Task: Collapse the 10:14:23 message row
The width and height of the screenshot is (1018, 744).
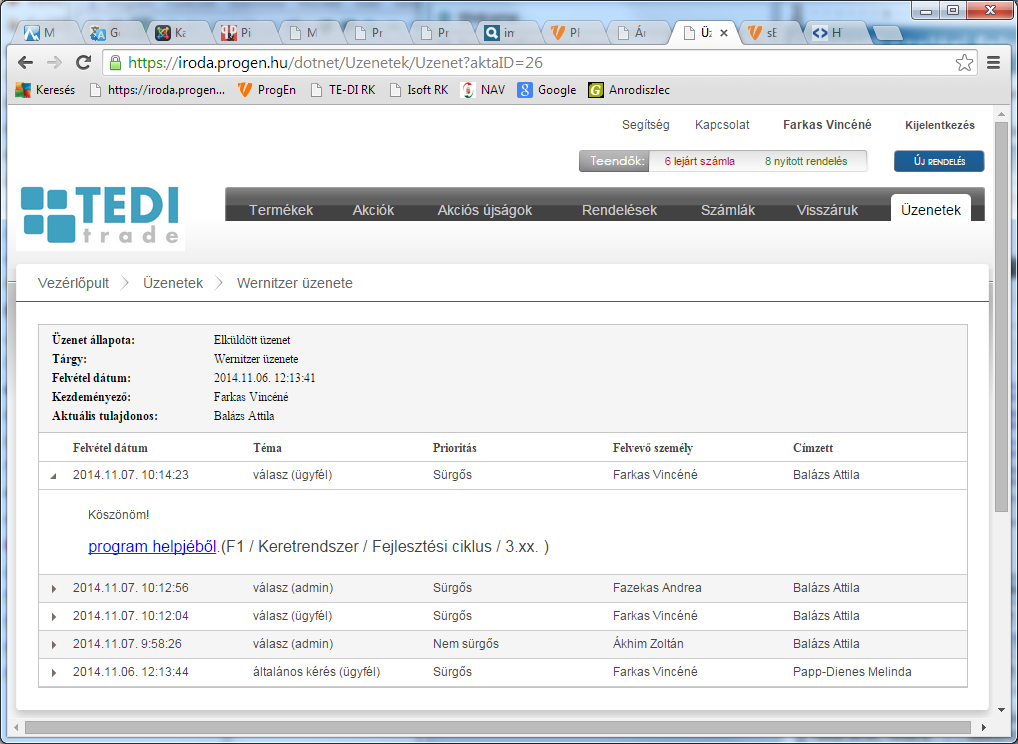Action: click(x=54, y=476)
